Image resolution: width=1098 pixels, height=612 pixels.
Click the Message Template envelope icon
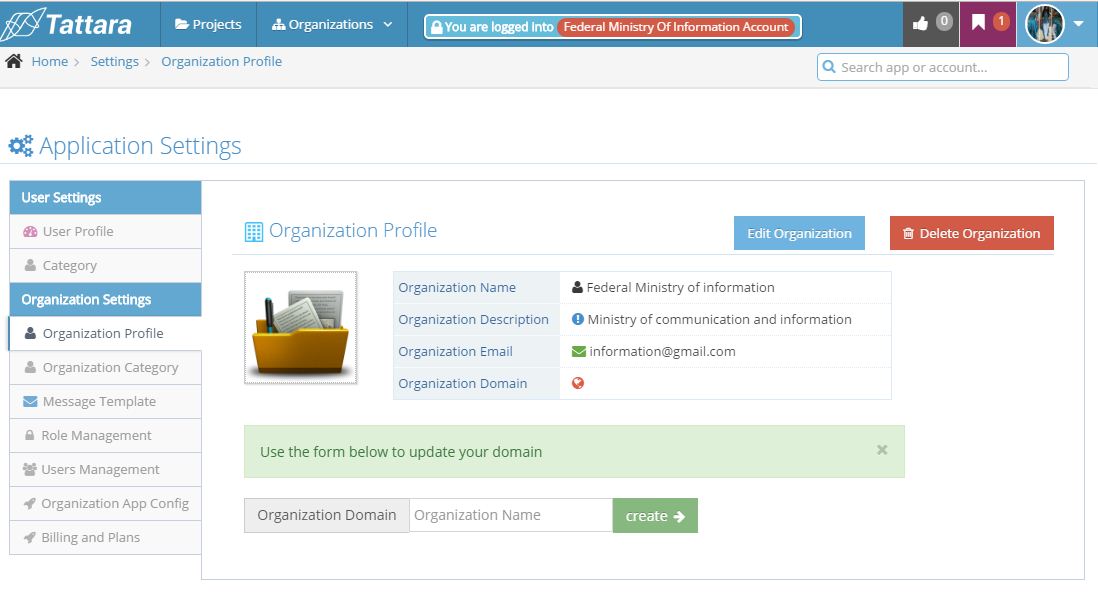(30, 401)
